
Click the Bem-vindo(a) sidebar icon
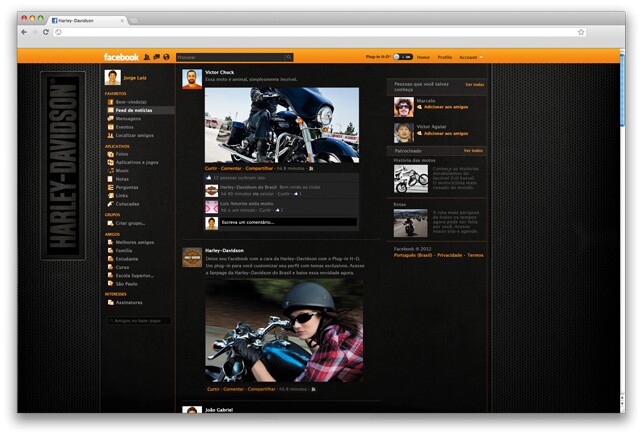(110, 102)
